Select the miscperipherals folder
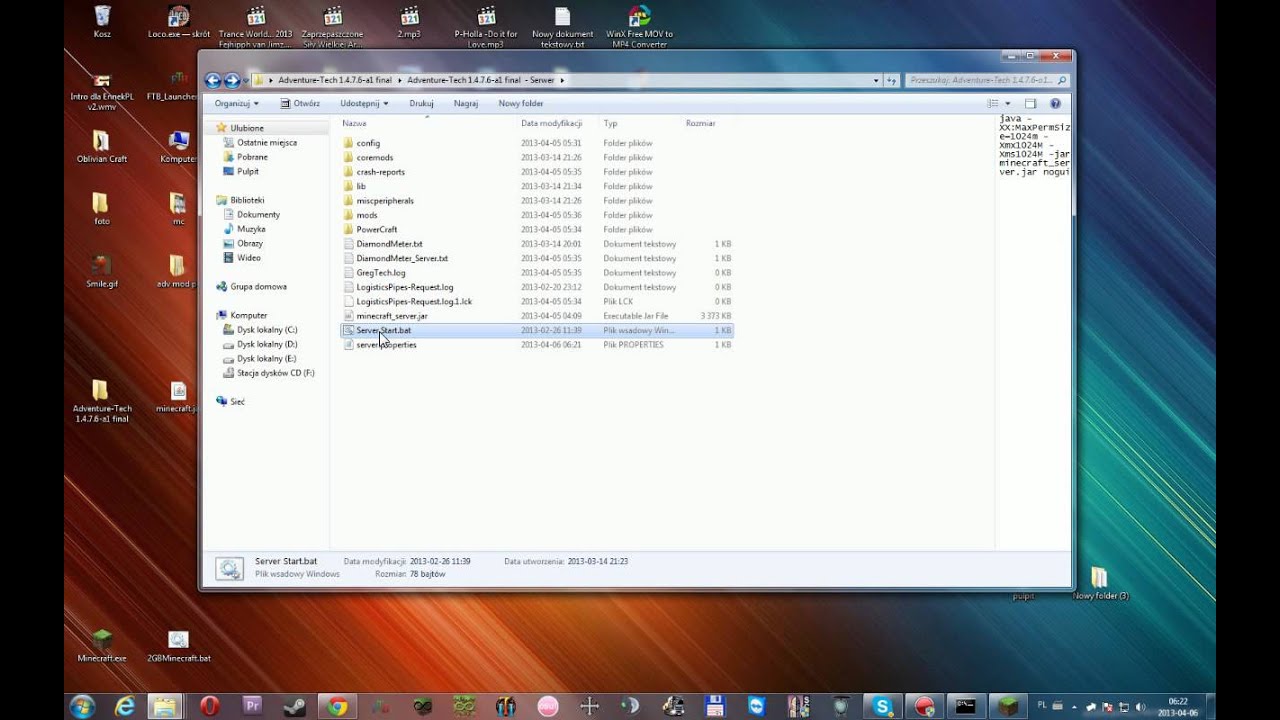The width and height of the screenshot is (1280, 720). click(384, 201)
